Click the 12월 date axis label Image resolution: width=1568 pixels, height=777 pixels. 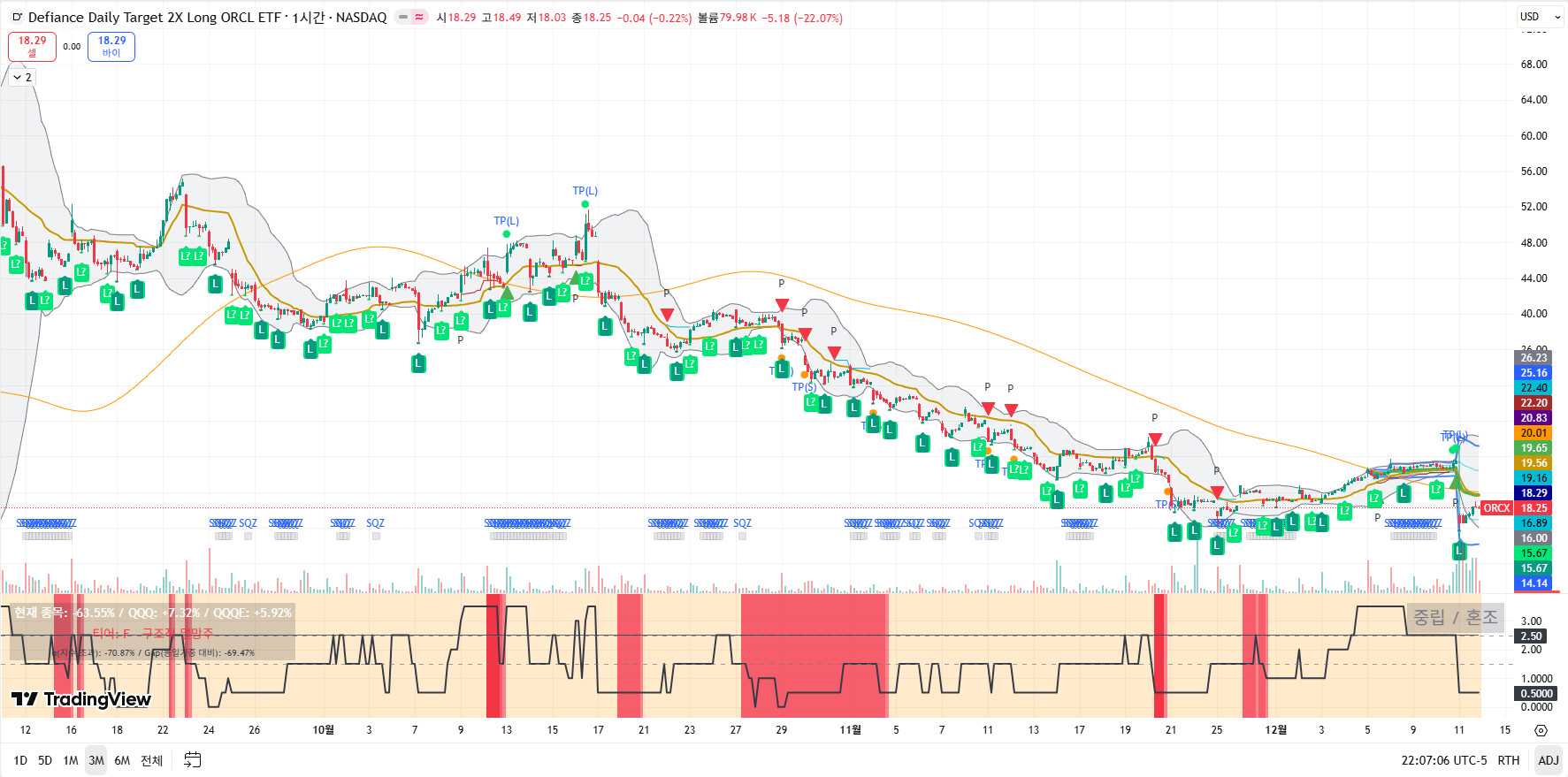tap(1276, 730)
